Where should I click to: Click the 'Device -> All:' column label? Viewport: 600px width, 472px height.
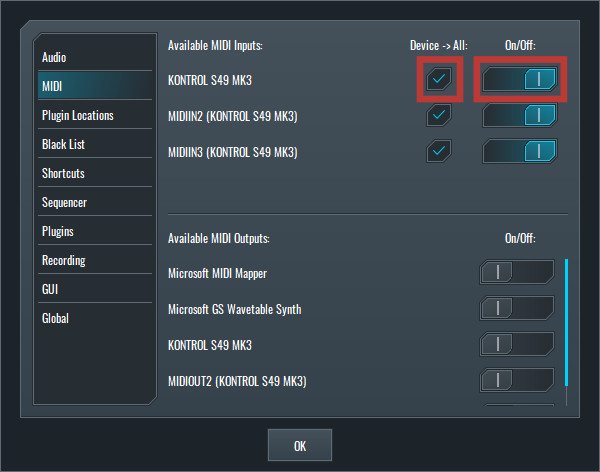click(439, 46)
